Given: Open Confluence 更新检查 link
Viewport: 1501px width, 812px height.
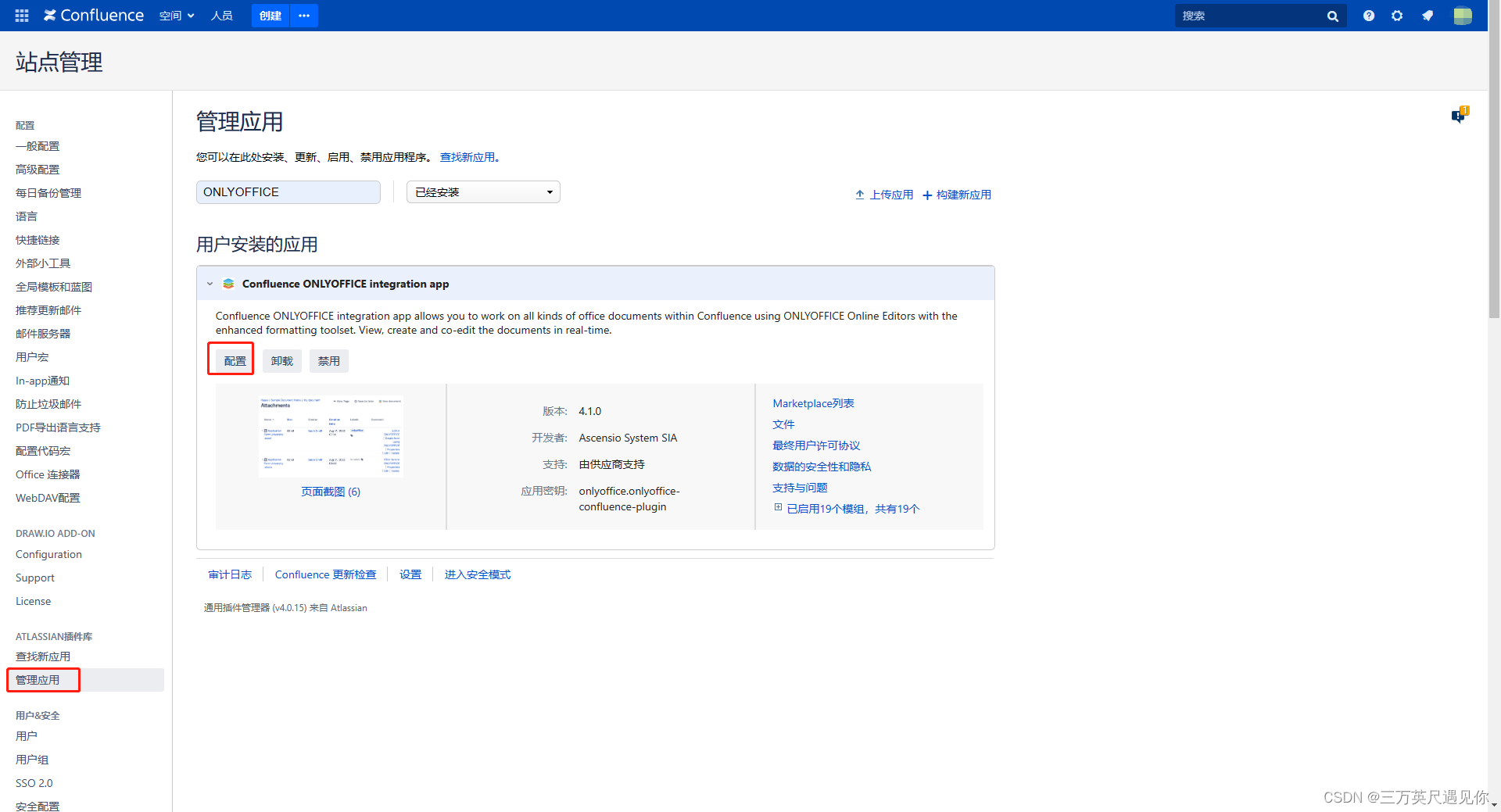Looking at the screenshot, I should 325,574.
